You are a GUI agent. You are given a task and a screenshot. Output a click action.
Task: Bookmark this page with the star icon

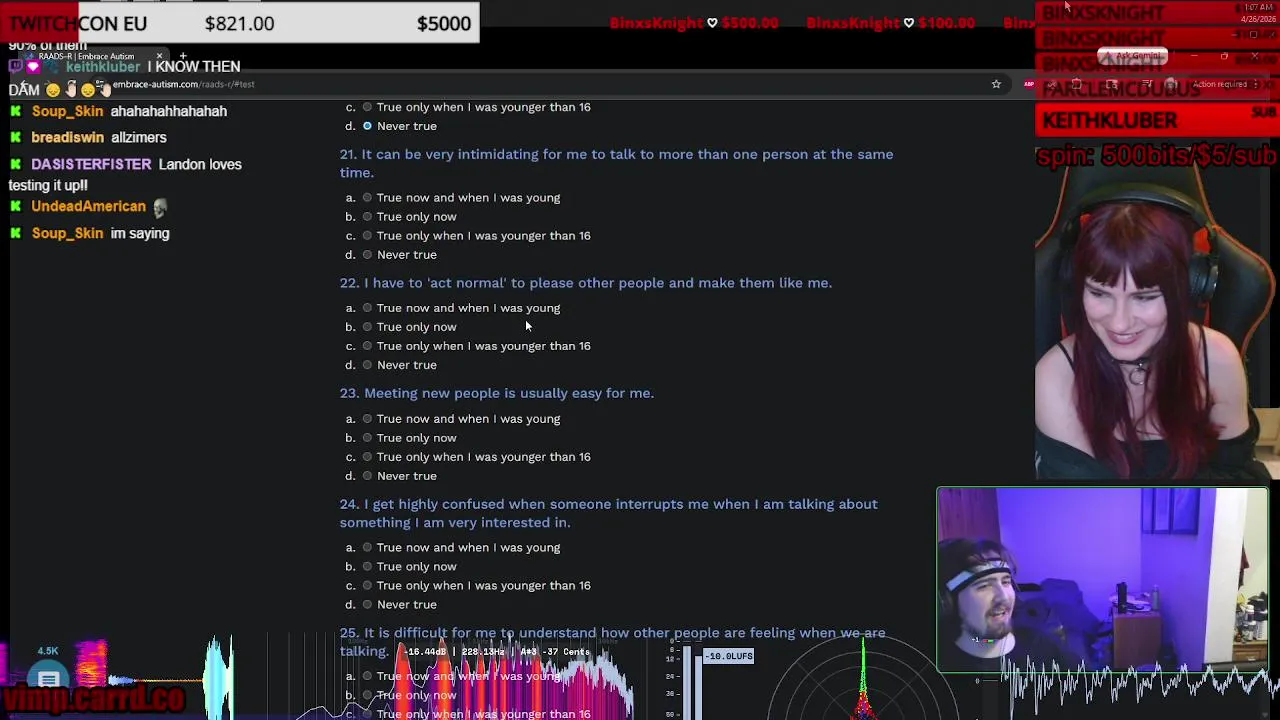996,84
